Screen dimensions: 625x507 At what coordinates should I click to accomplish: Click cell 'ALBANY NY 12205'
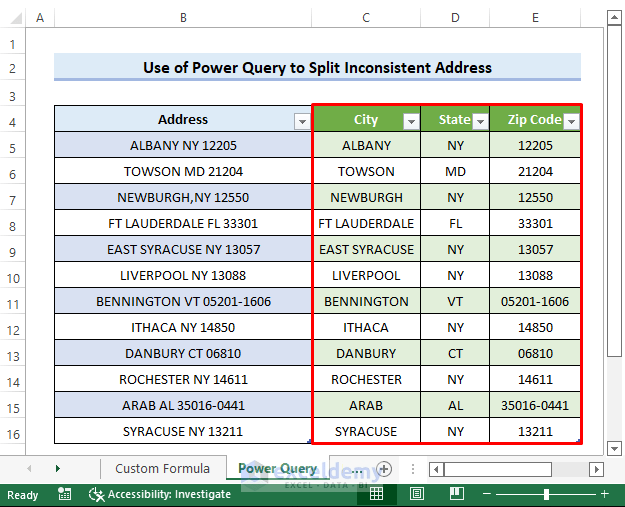(183, 145)
